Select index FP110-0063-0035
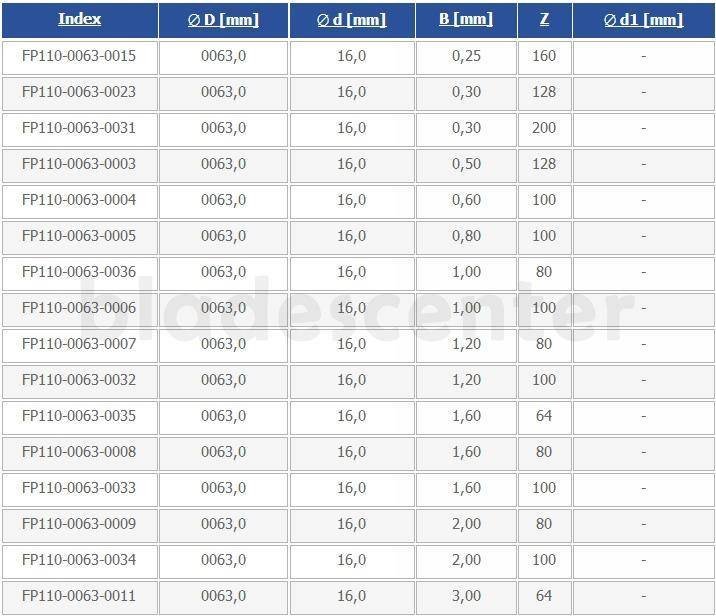 79,416
